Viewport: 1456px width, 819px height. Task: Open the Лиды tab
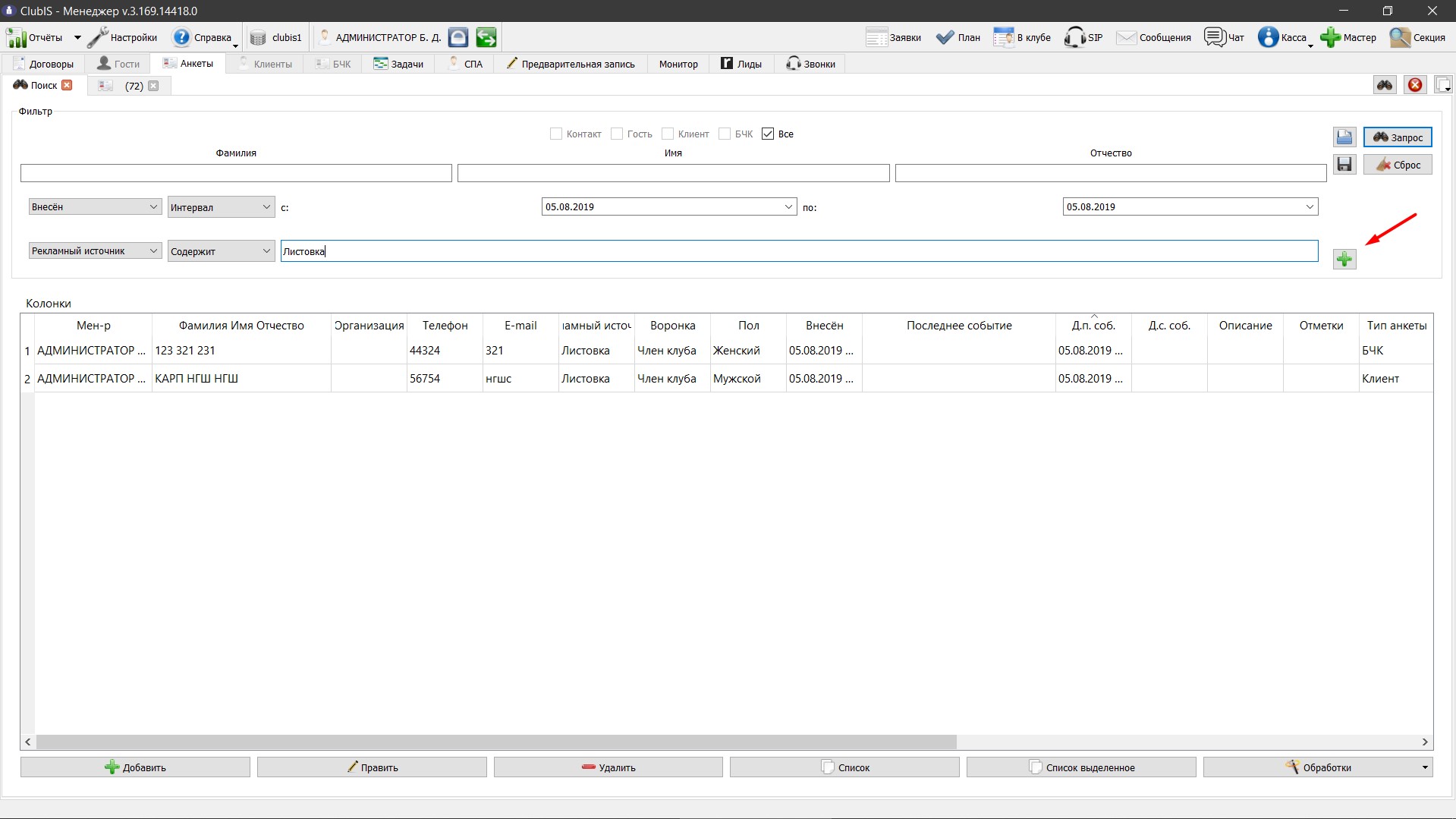(741, 64)
